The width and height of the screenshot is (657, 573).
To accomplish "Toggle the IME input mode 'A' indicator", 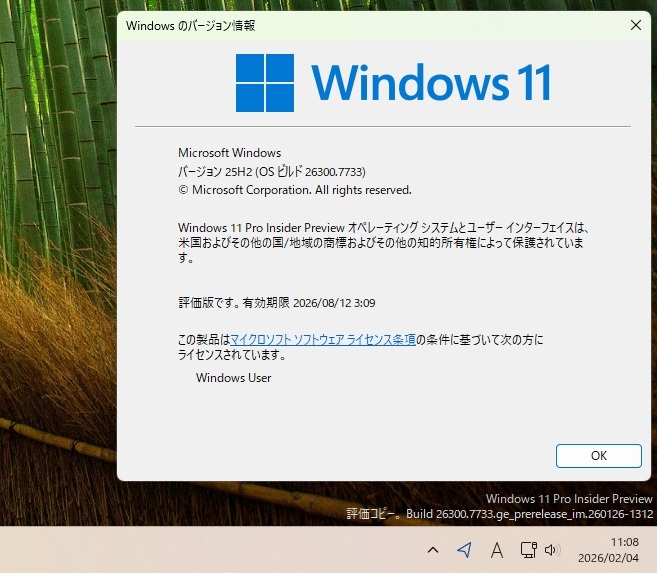I will 497,550.
